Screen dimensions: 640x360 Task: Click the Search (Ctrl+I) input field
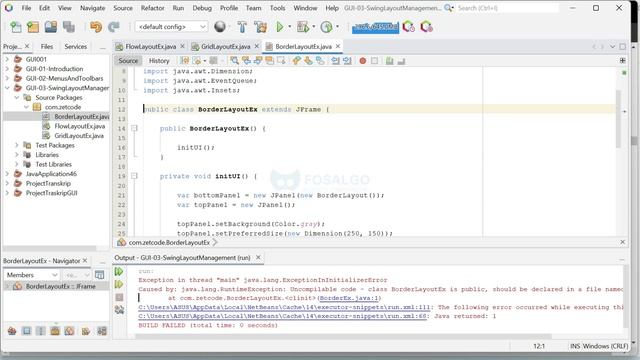[508, 8]
